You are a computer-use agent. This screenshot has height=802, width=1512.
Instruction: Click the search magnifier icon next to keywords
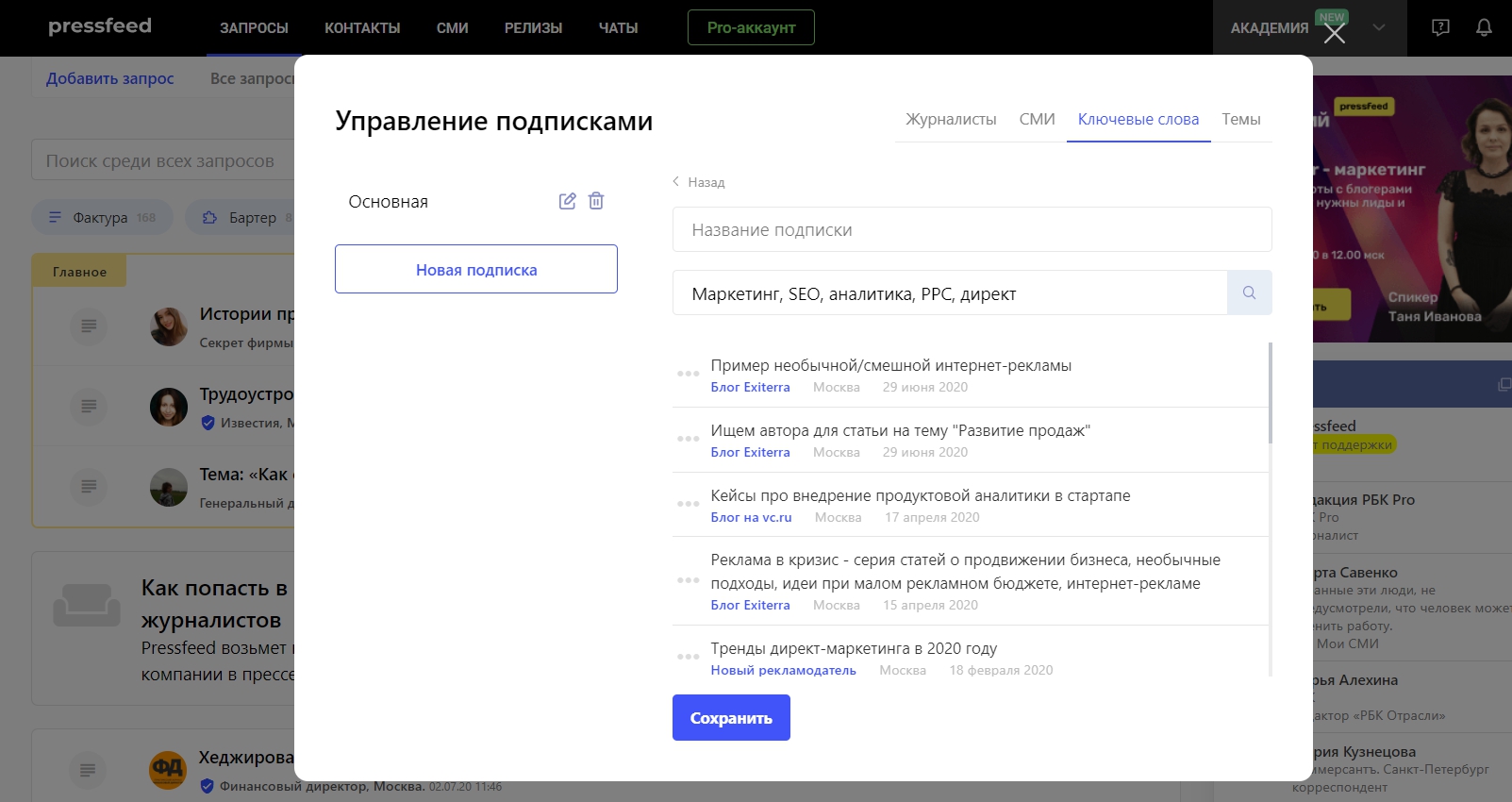1249,292
